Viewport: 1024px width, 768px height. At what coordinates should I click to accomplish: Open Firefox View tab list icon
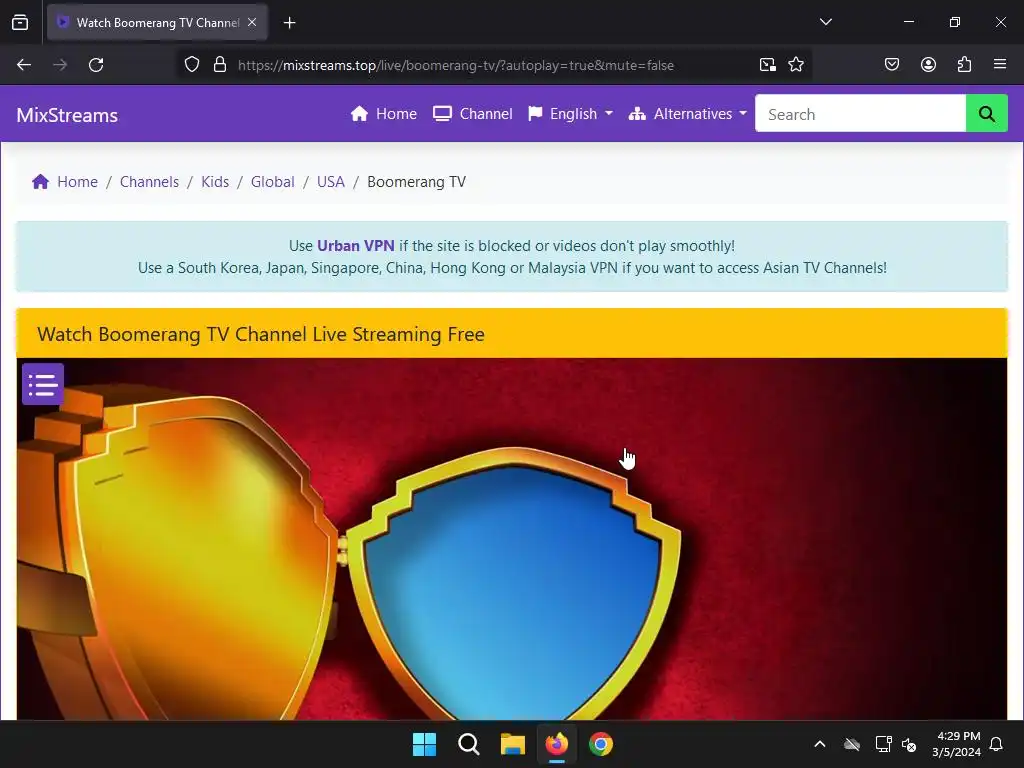20,22
